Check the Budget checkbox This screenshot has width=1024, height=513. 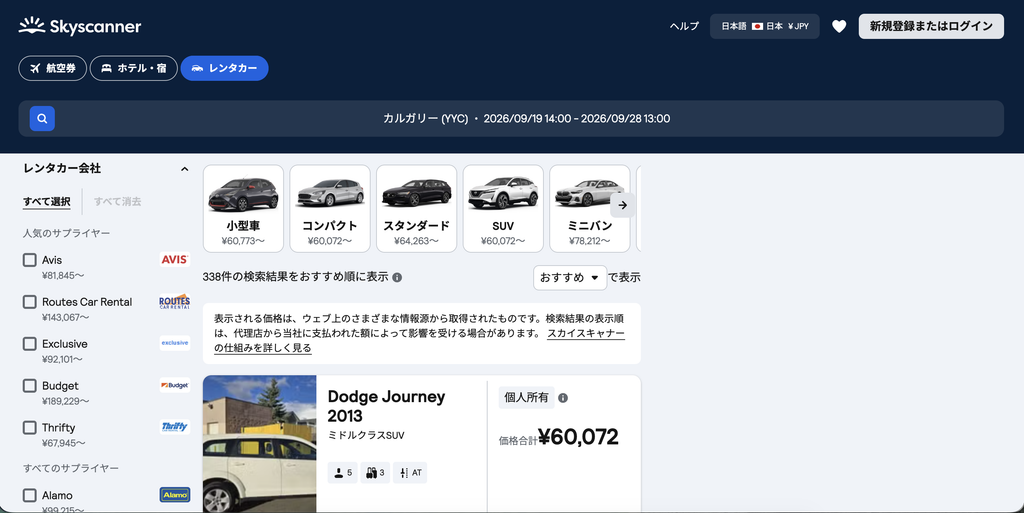point(29,386)
